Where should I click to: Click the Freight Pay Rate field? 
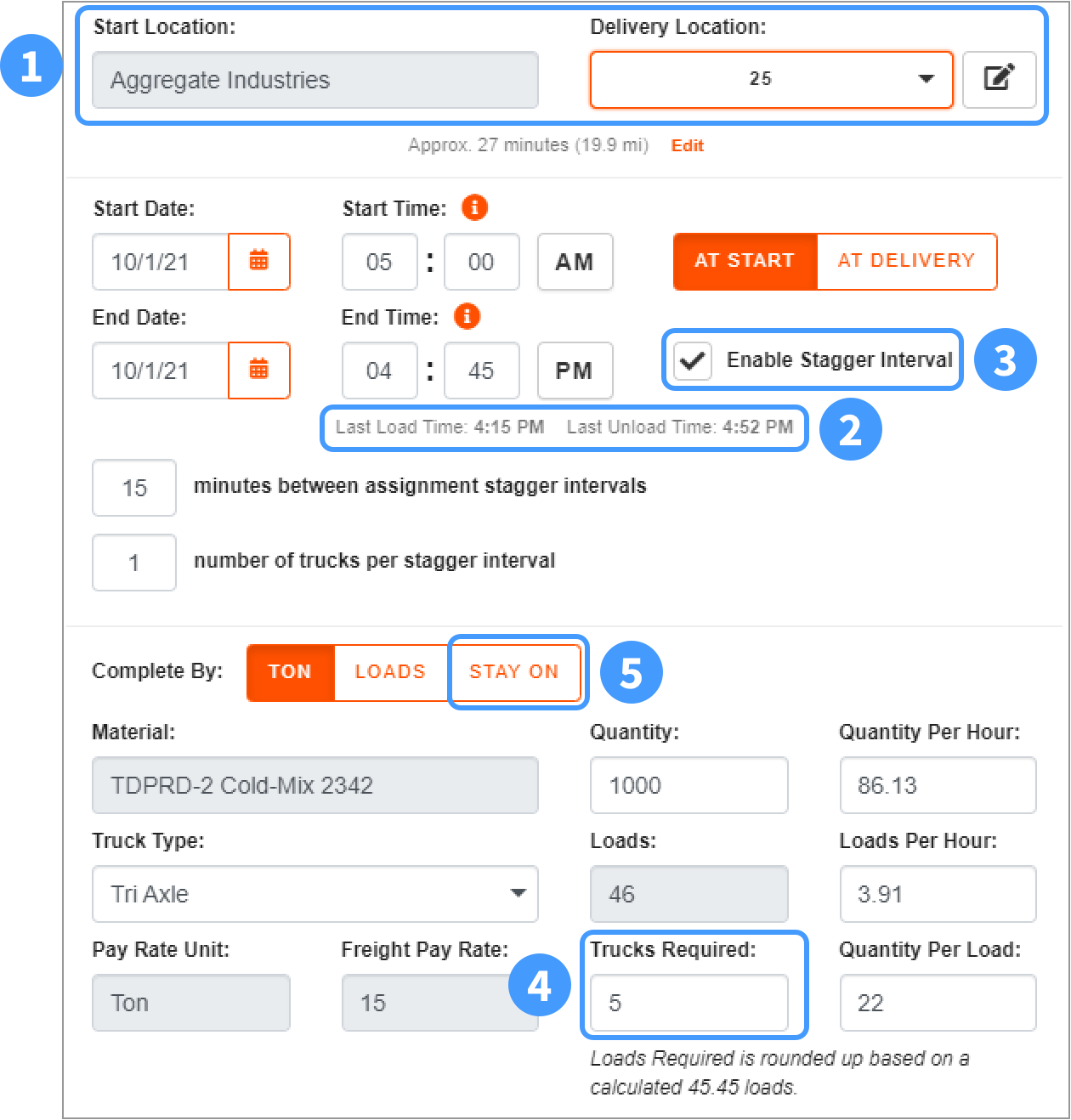pyautogui.click(x=439, y=1003)
